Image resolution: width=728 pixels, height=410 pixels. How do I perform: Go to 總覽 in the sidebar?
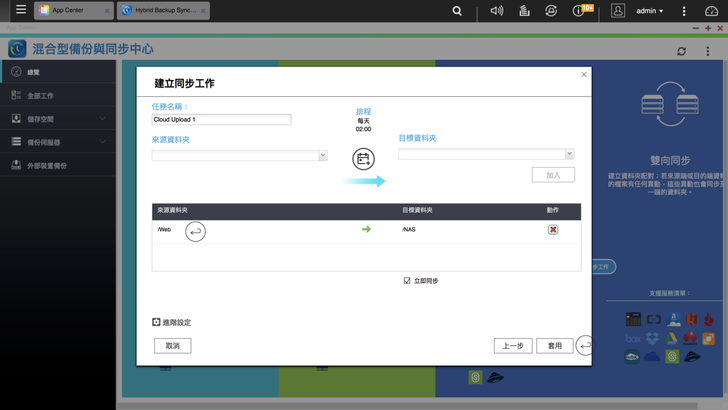58,72
